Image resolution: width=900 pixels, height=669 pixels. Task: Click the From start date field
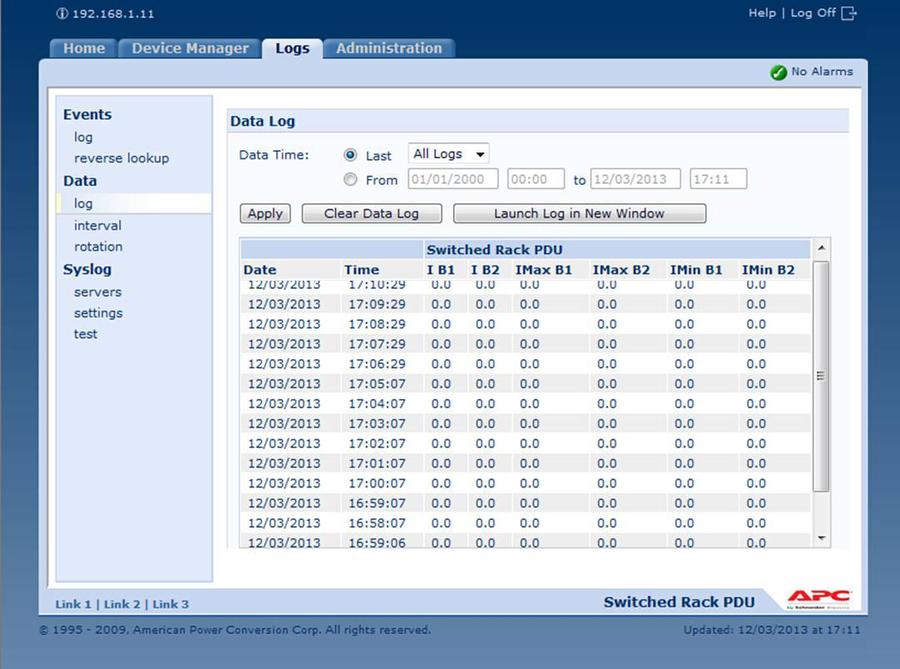coord(452,180)
